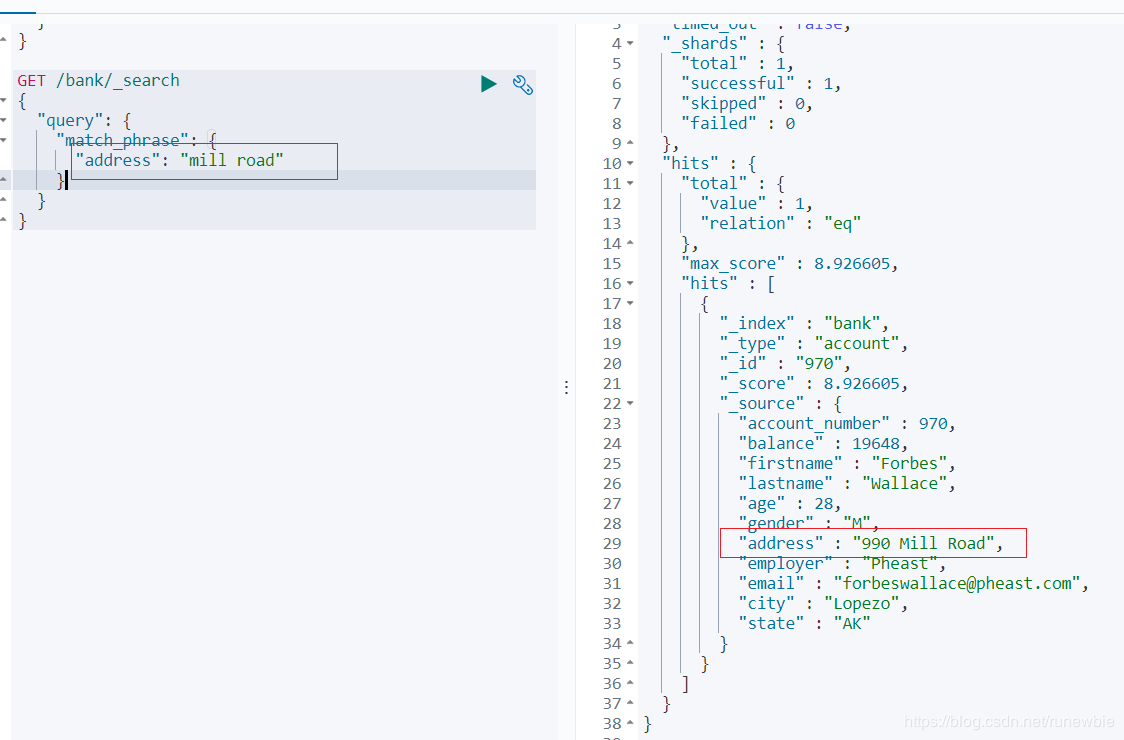The image size is (1124, 740).
Task: Click the "age" : 28 line
Action: 790,504
